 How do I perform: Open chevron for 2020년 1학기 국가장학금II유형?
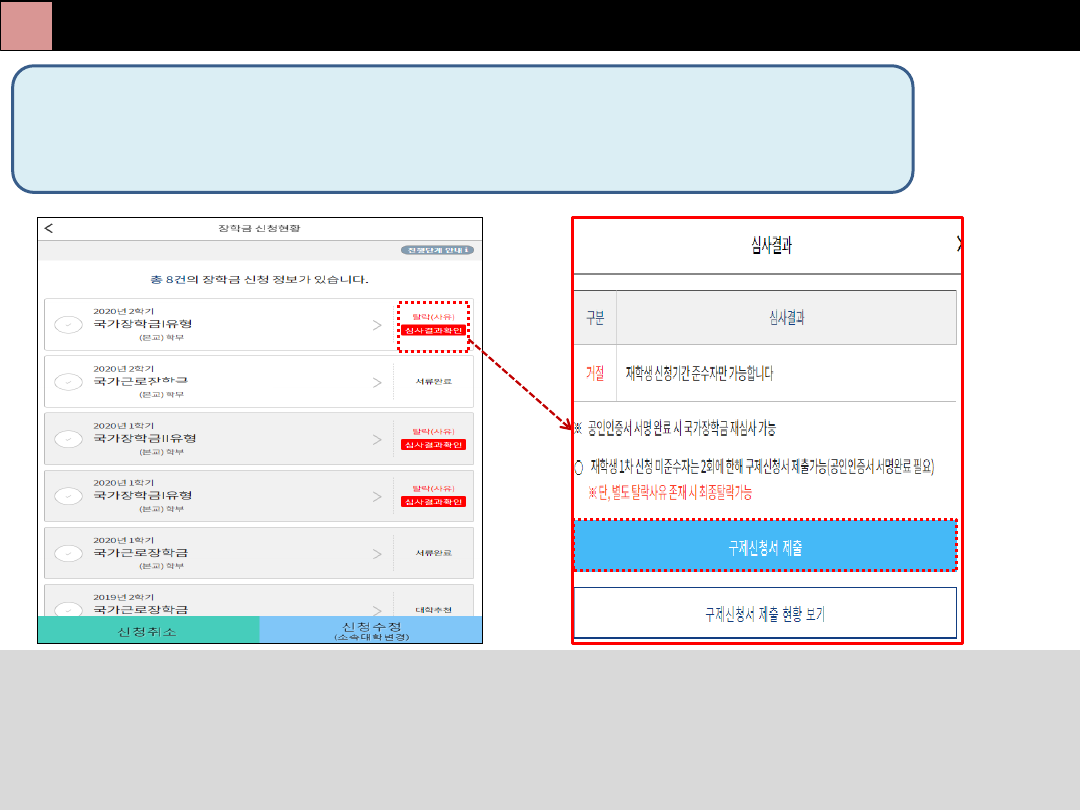[x=377, y=439]
